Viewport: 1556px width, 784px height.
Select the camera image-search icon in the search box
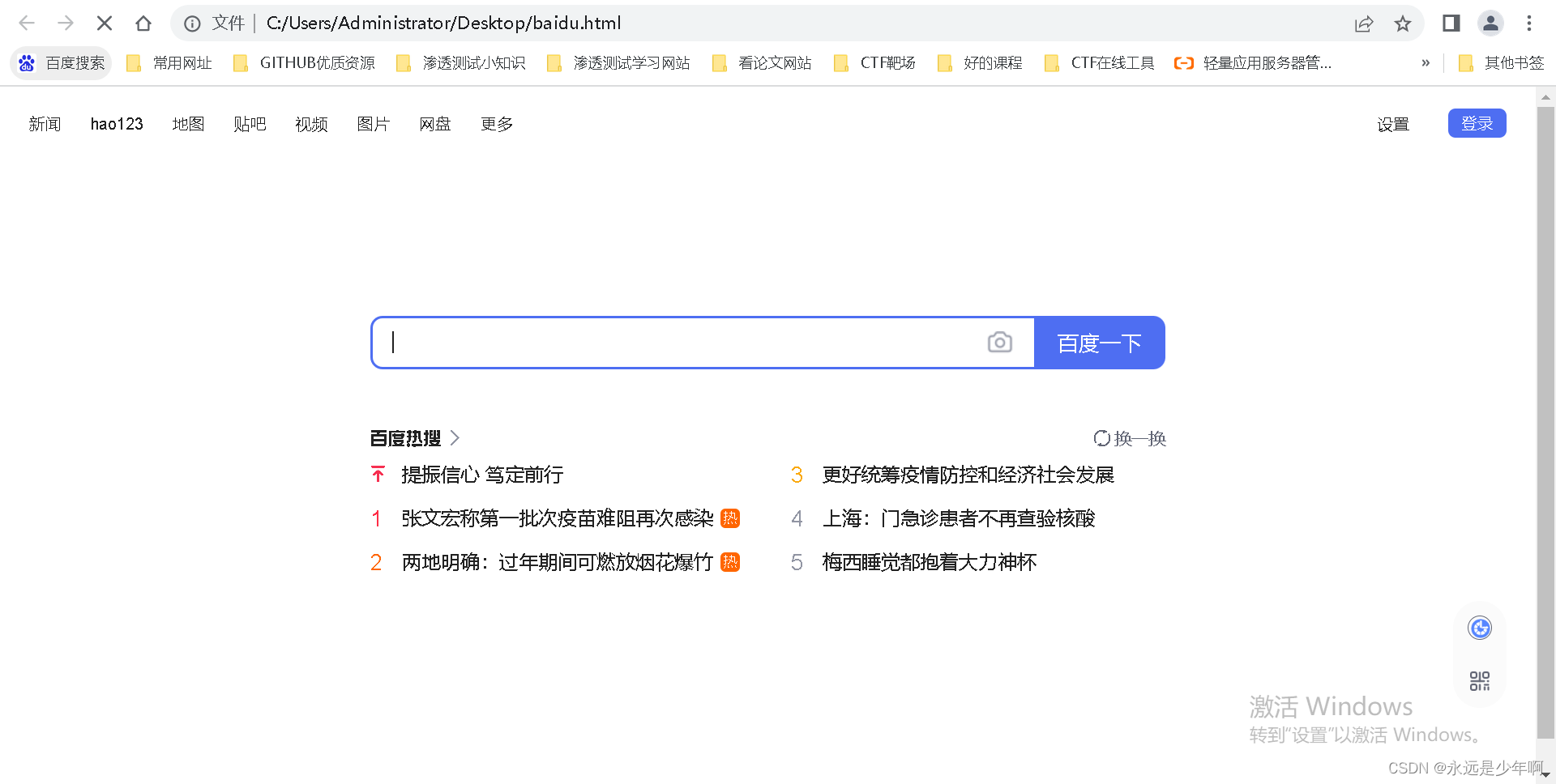pos(1000,342)
